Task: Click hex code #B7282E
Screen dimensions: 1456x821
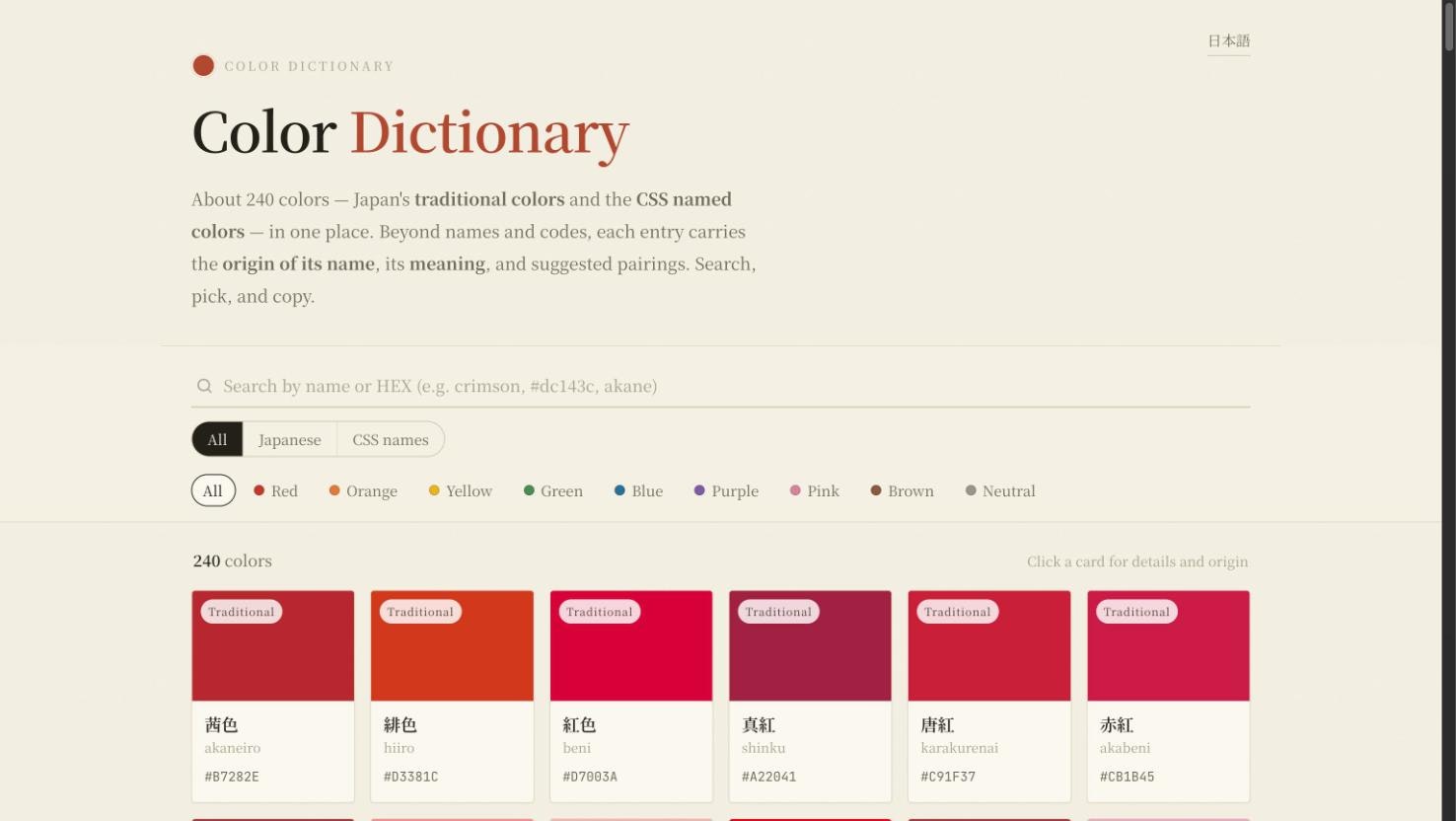Action: coord(232,777)
